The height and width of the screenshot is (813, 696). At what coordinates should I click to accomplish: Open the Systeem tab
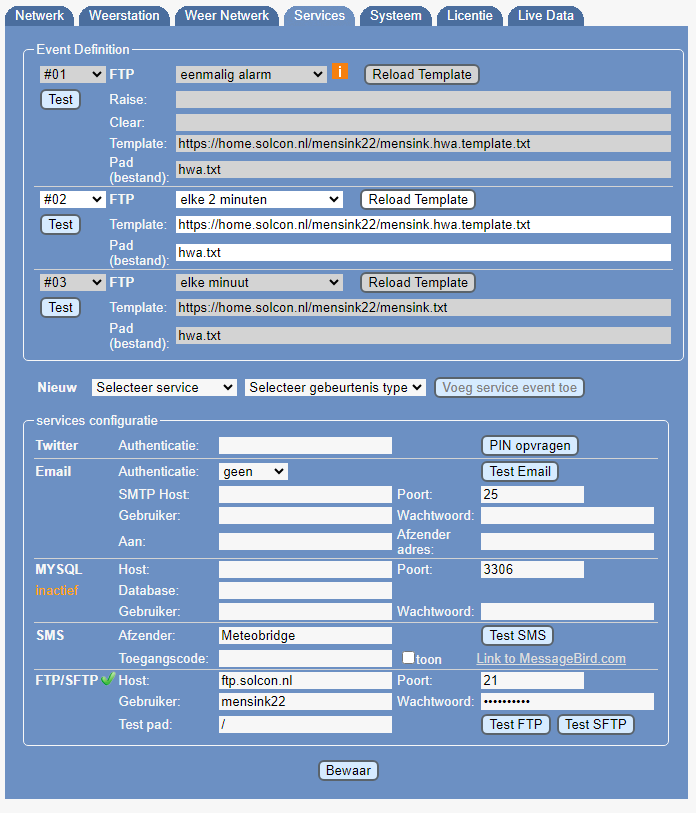coord(395,16)
